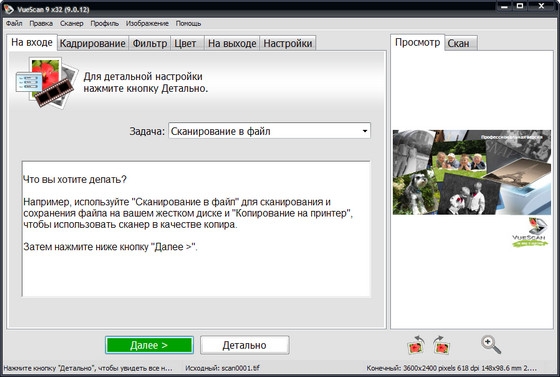This screenshot has width=560, height=377.
Task: Expand the Задача dropdown
Action: (x=269, y=131)
